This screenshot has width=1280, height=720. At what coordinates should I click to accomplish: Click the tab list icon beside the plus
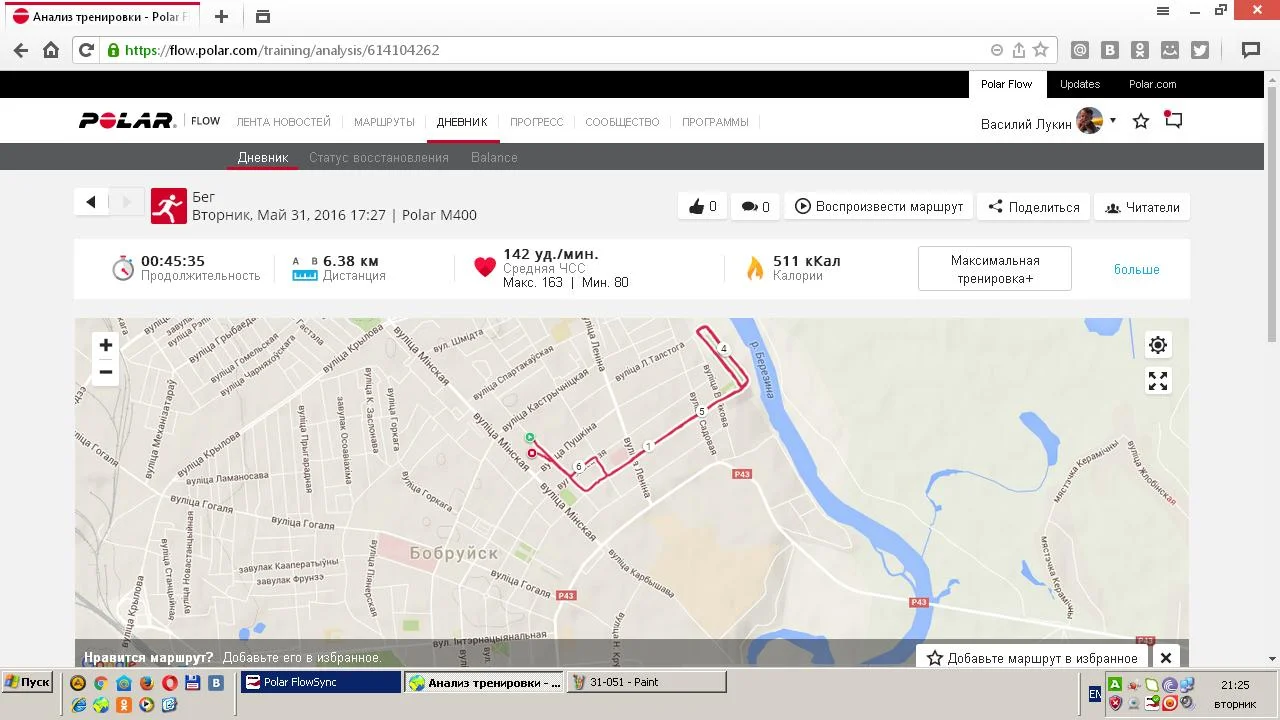pos(262,16)
